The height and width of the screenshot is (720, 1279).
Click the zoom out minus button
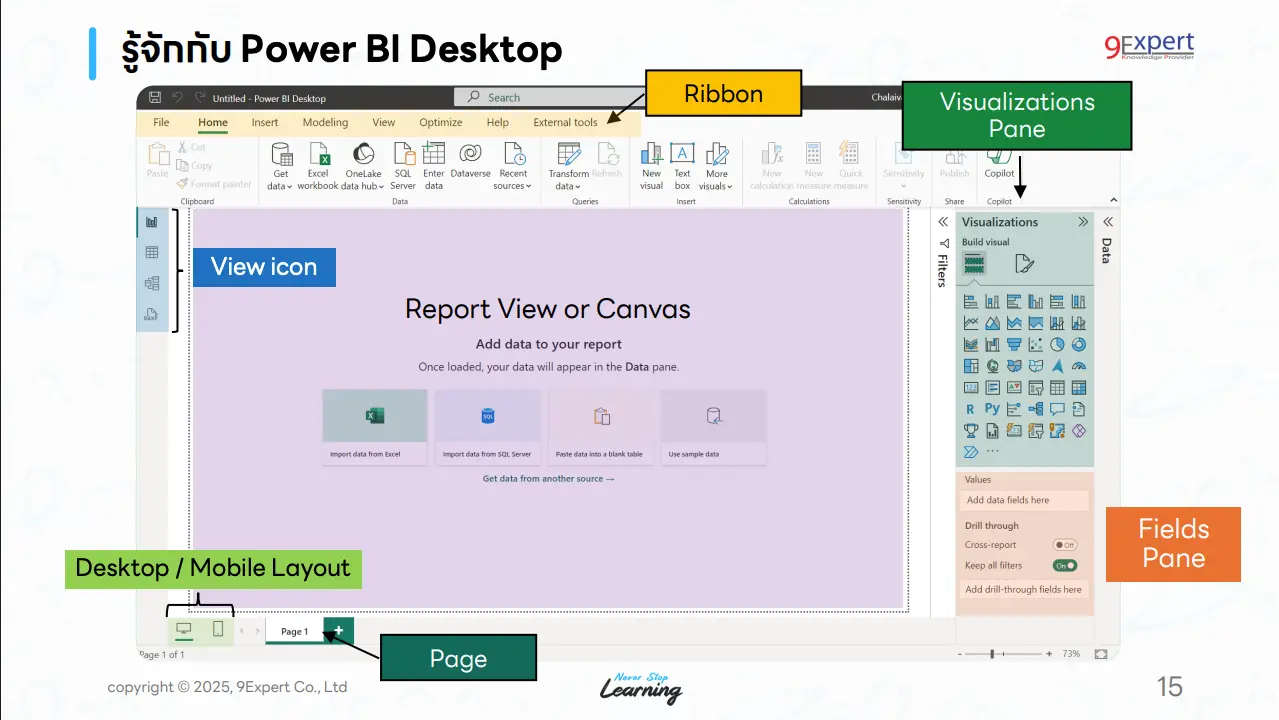coord(960,654)
